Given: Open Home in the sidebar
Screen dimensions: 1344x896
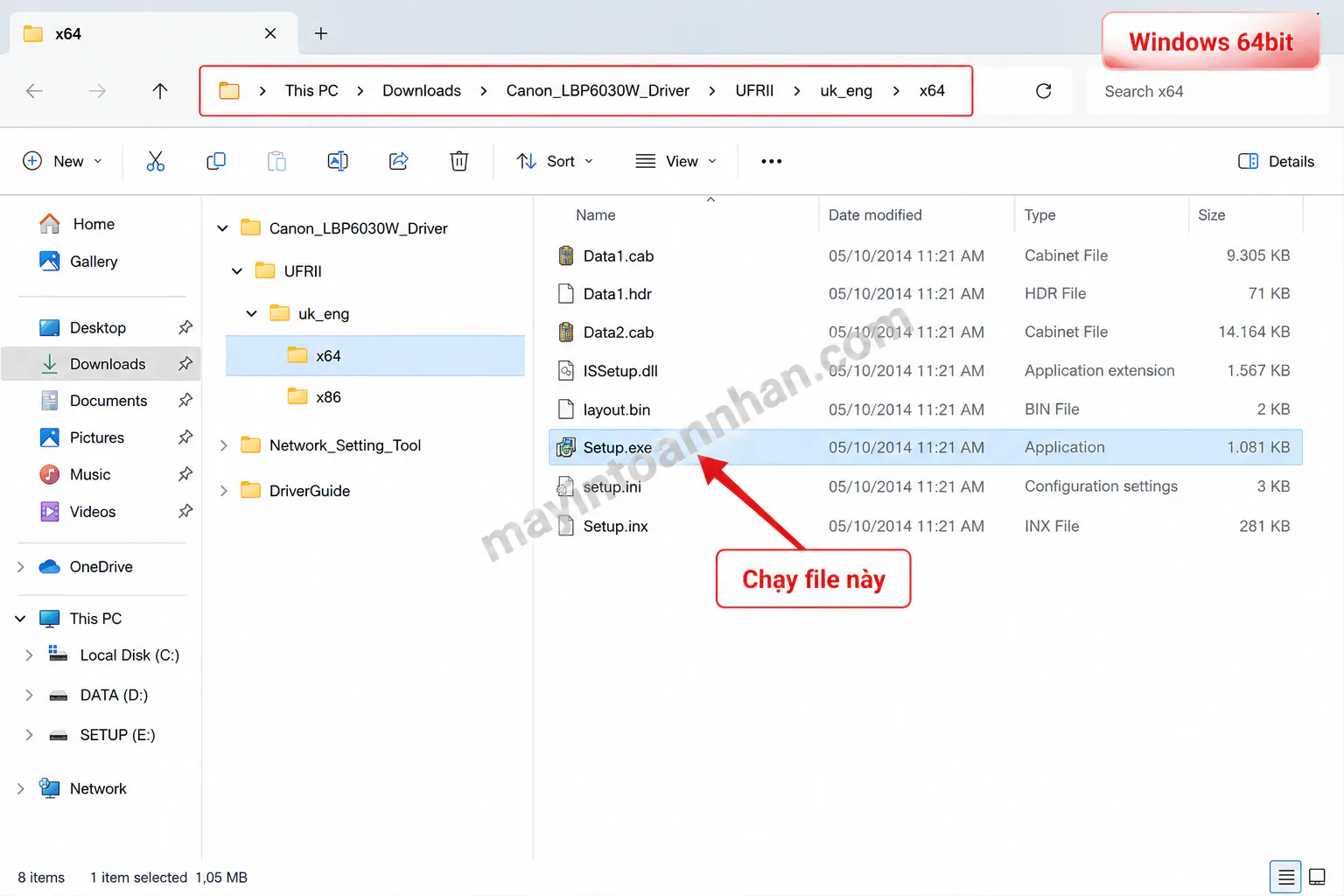Looking at the screenshot, I should click(77, 224).
